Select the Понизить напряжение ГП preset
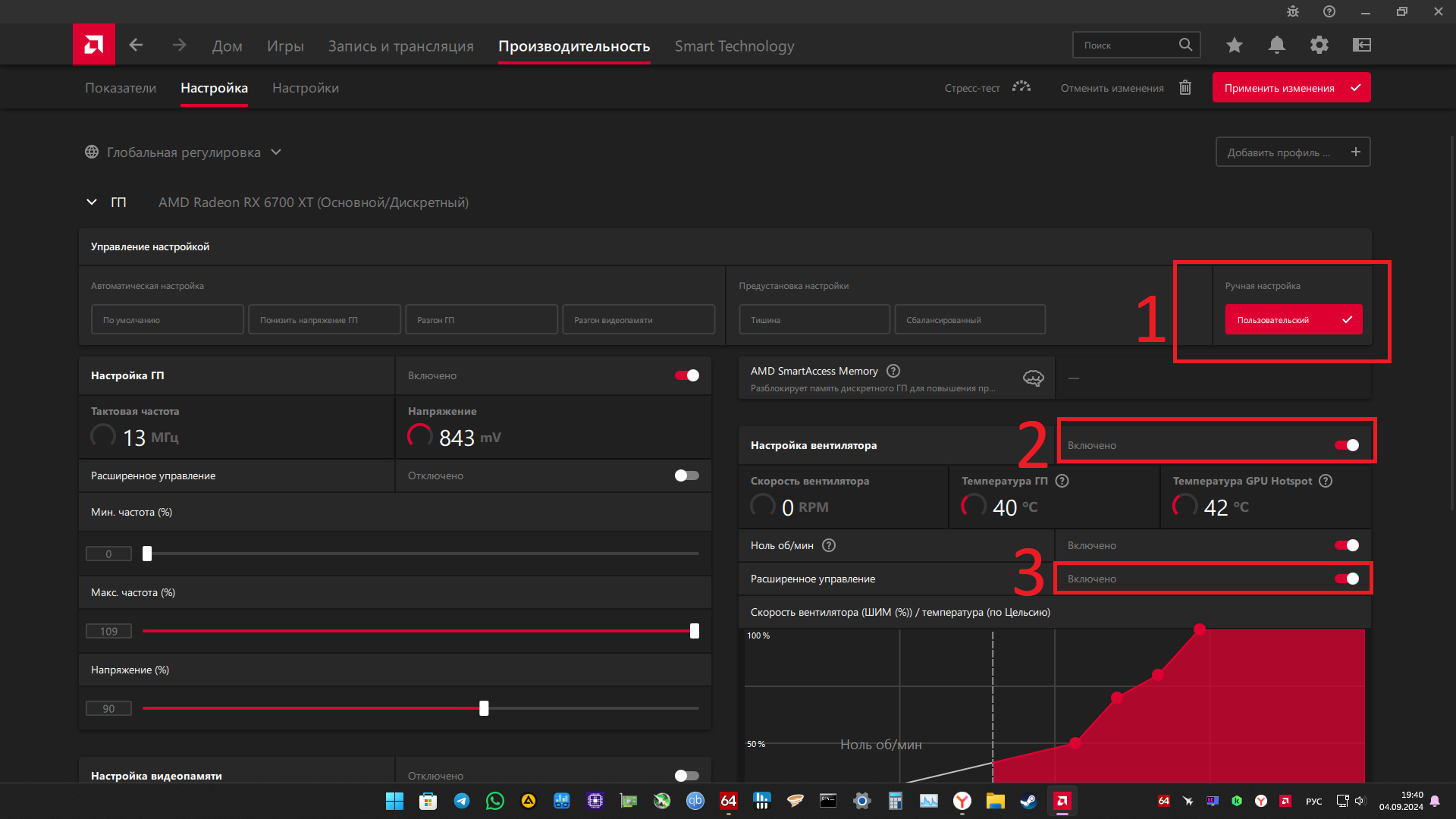The image size is (1456, 819). (324, 320)
